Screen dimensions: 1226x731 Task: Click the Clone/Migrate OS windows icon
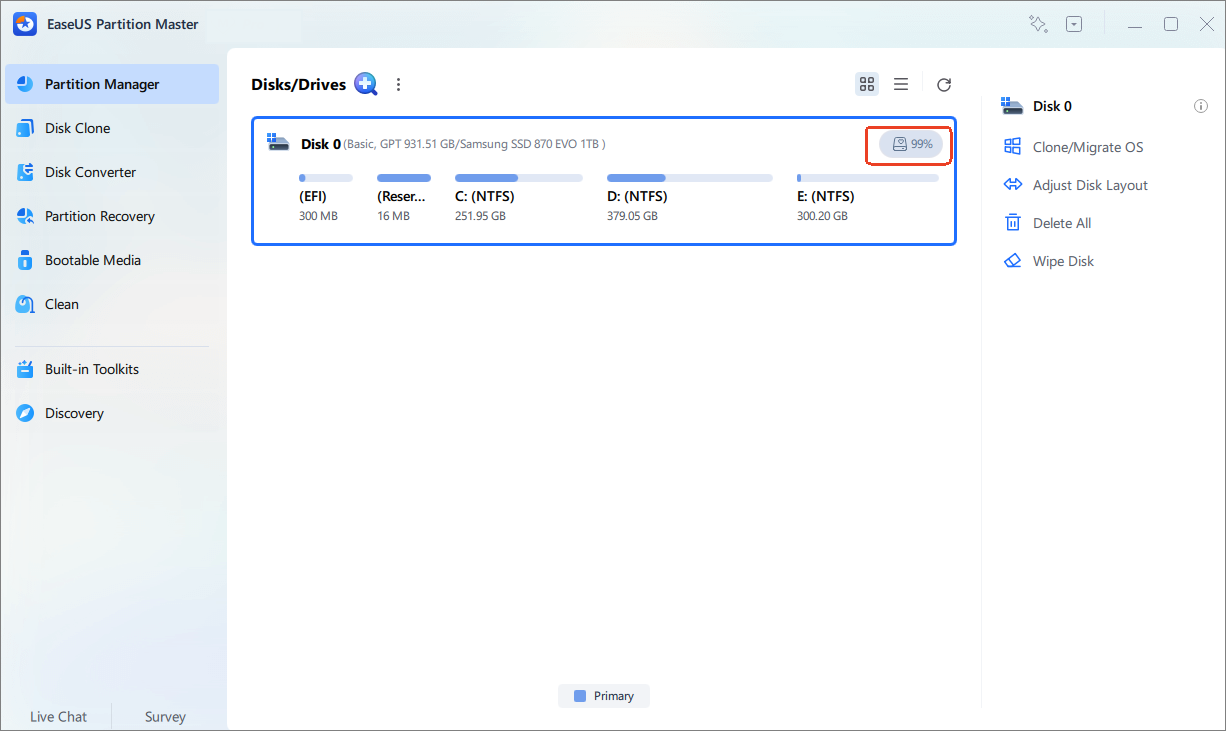(1013, 147)
